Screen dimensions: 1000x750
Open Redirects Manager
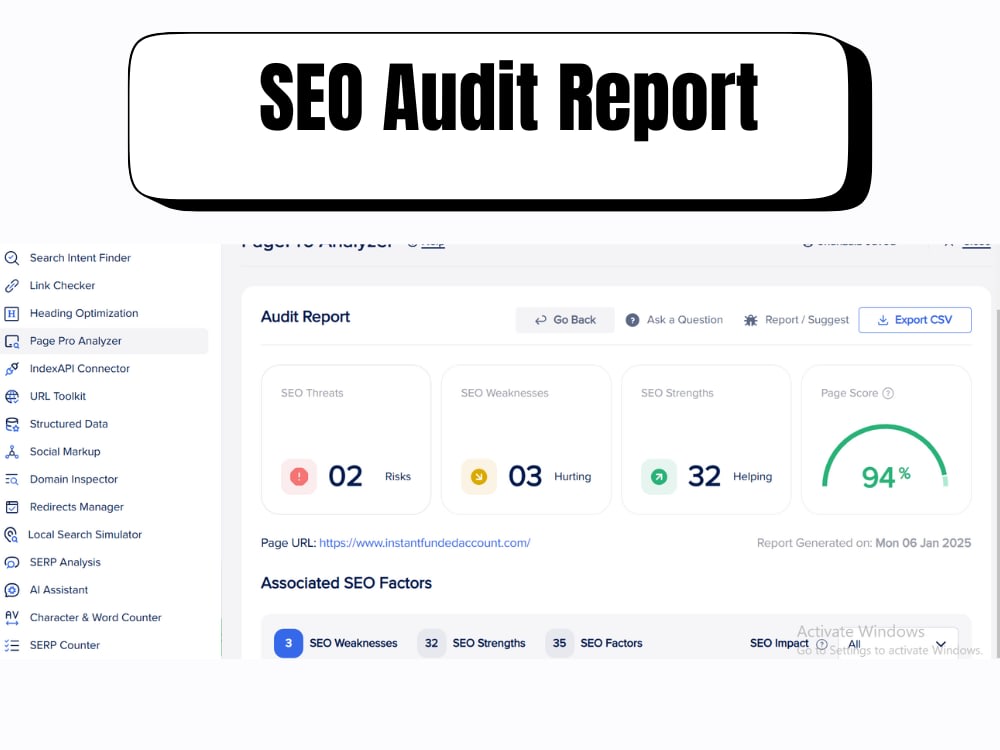pyautogui.click(x=77, y=507)
